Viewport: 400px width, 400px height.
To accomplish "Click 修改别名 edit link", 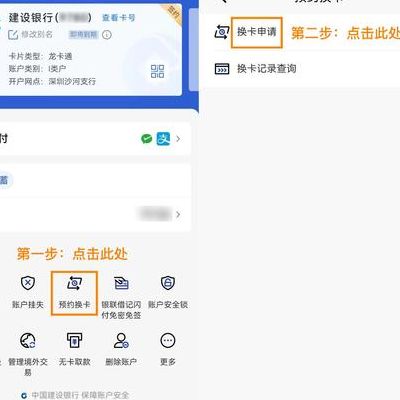I will (30, 34).
